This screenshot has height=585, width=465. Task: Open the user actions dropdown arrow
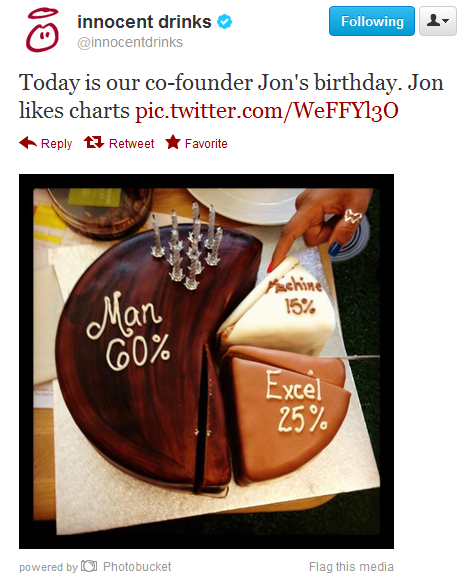tap(446, 21)
